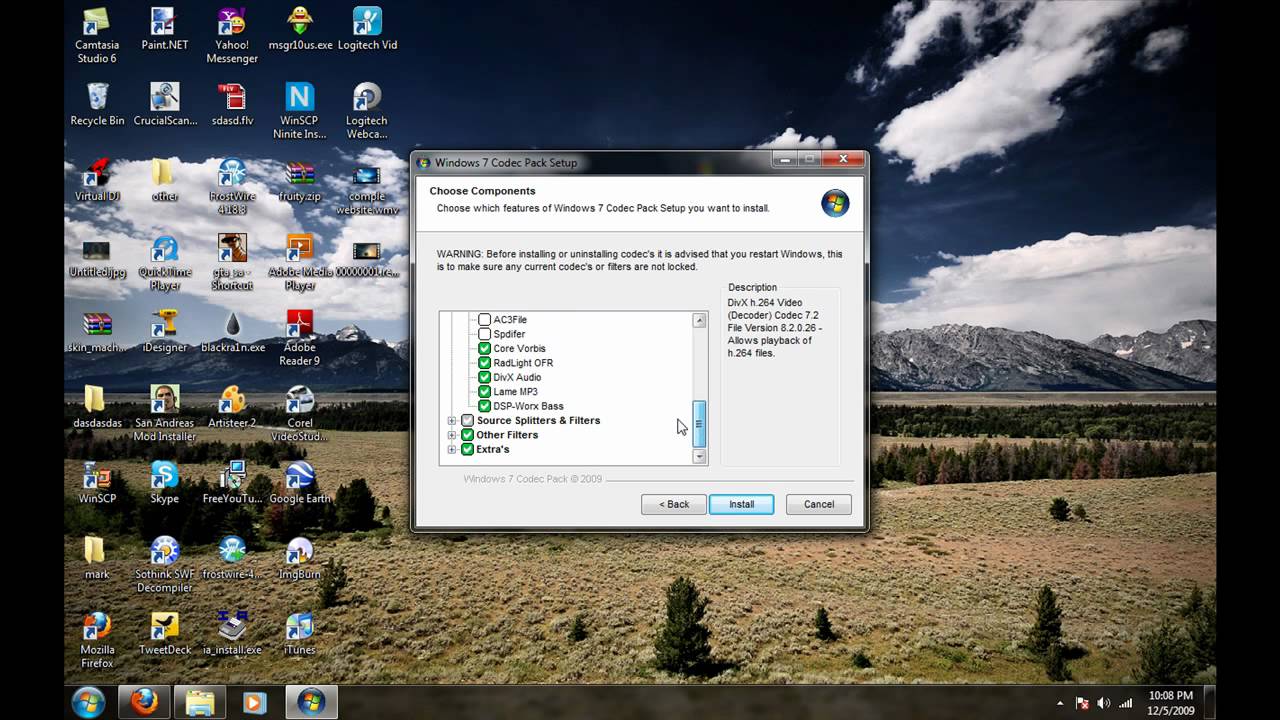Select the WinSCP Ninite installer icon
The width and height of the screenshot is (1280, 720).
pos(300,111)
